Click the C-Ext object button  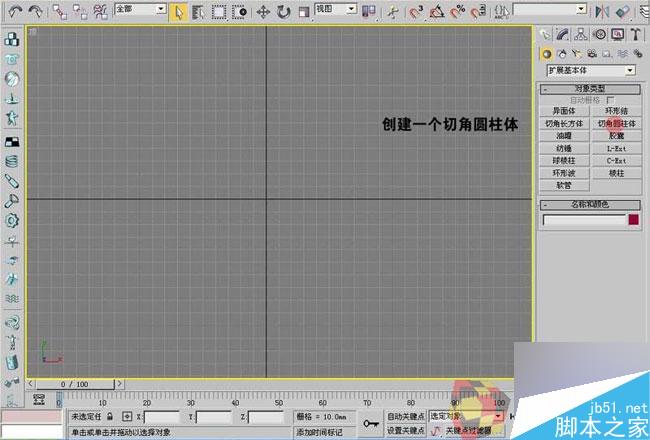(x=616, y=160)
